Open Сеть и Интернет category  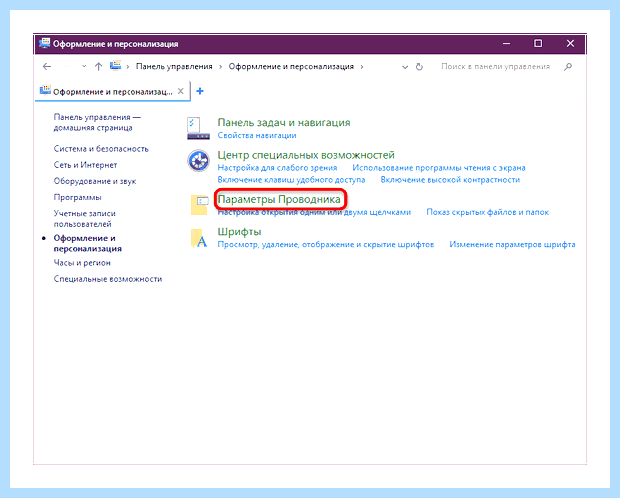point(85,165)
